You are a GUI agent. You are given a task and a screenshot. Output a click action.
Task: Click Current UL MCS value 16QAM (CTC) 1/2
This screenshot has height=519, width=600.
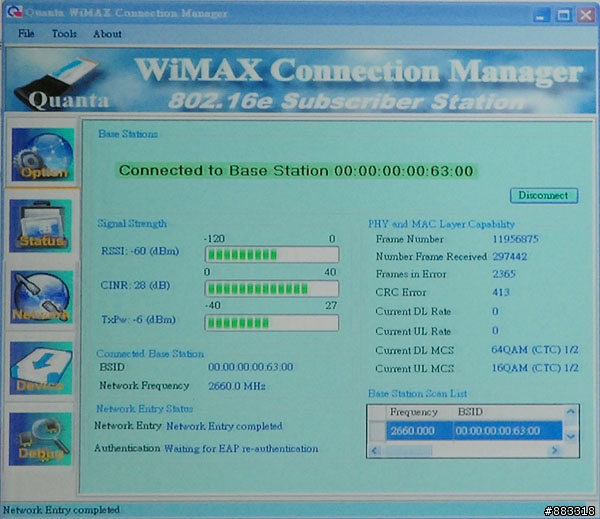pyautogui.click(x=535, y=368)
